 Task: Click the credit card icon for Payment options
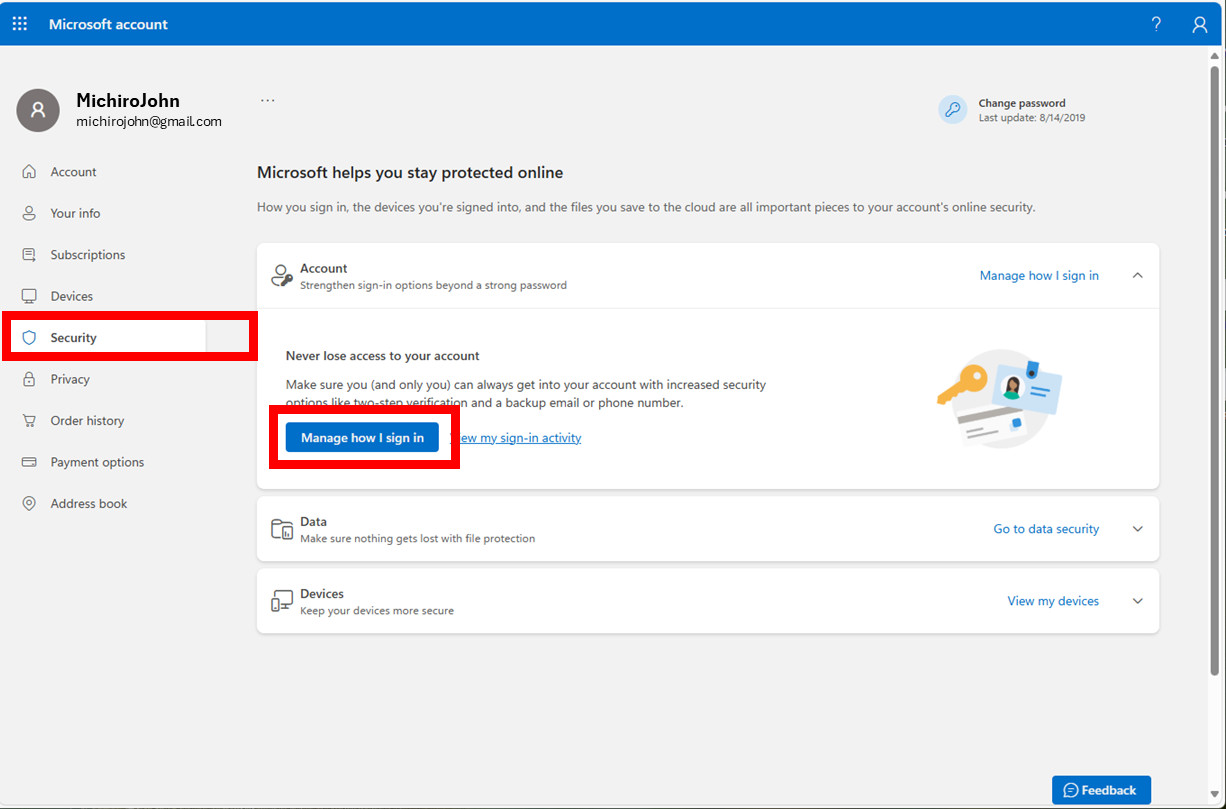pos(29,462)
